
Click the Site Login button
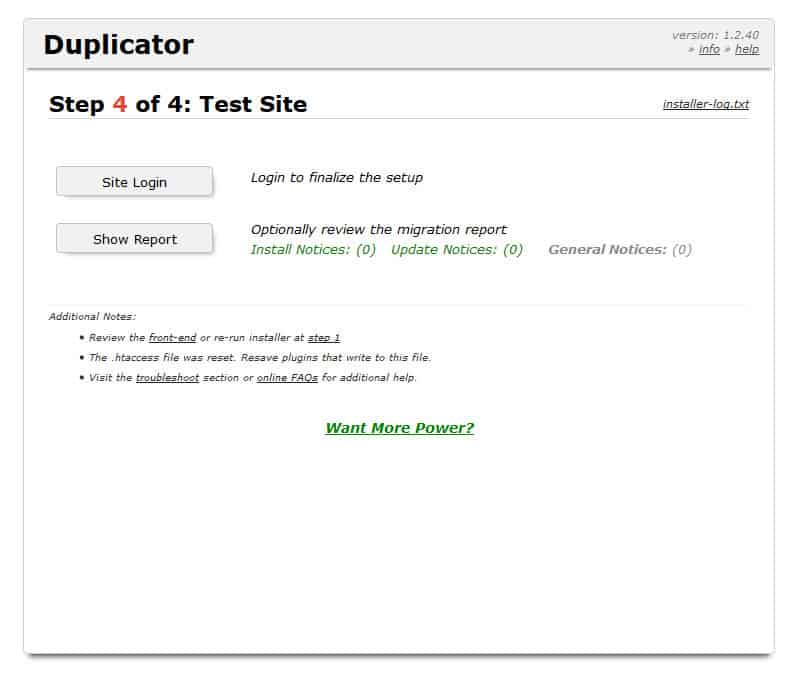coord(134,182)
